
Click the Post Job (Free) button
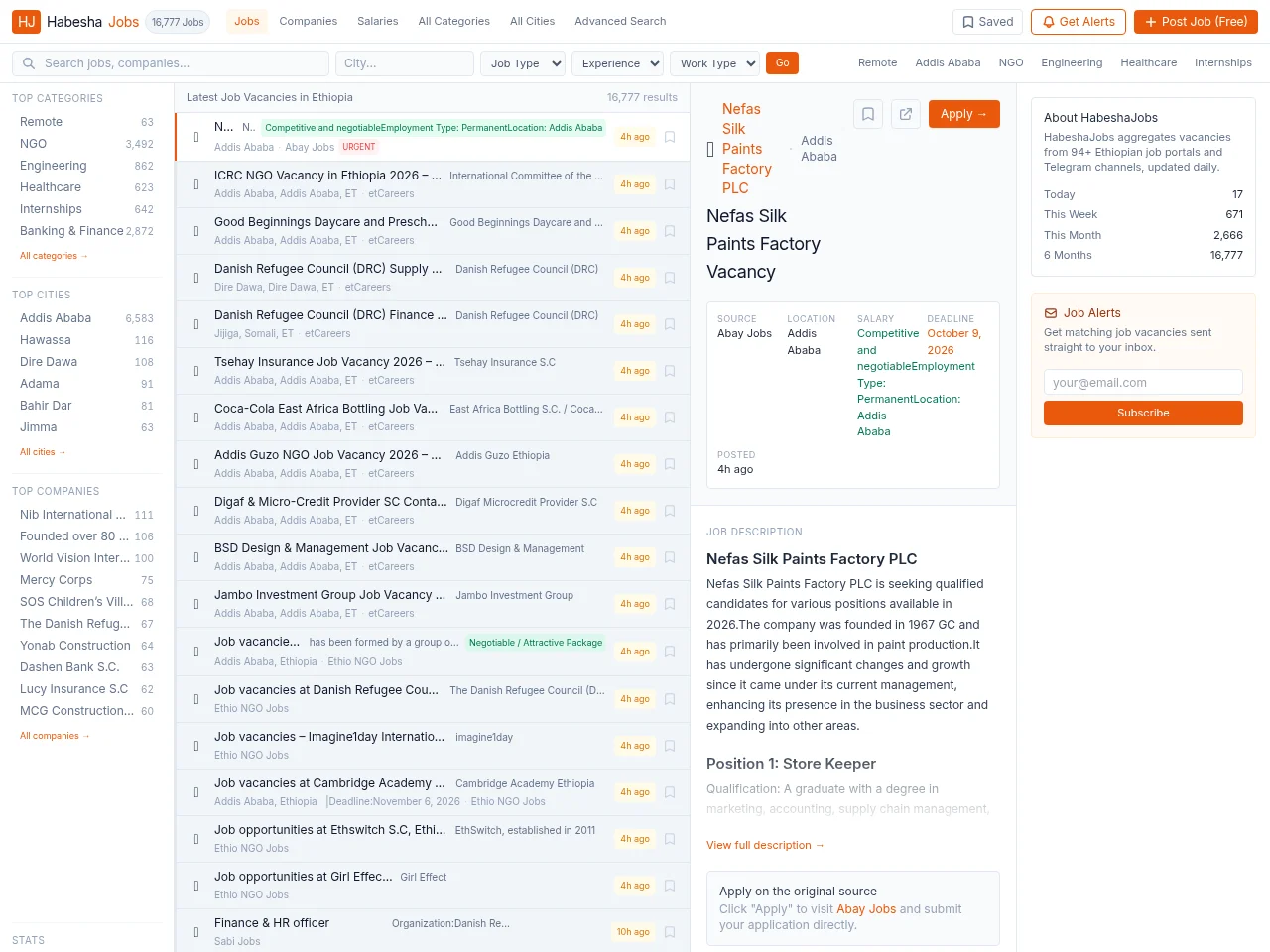[x=1196, y=22]
